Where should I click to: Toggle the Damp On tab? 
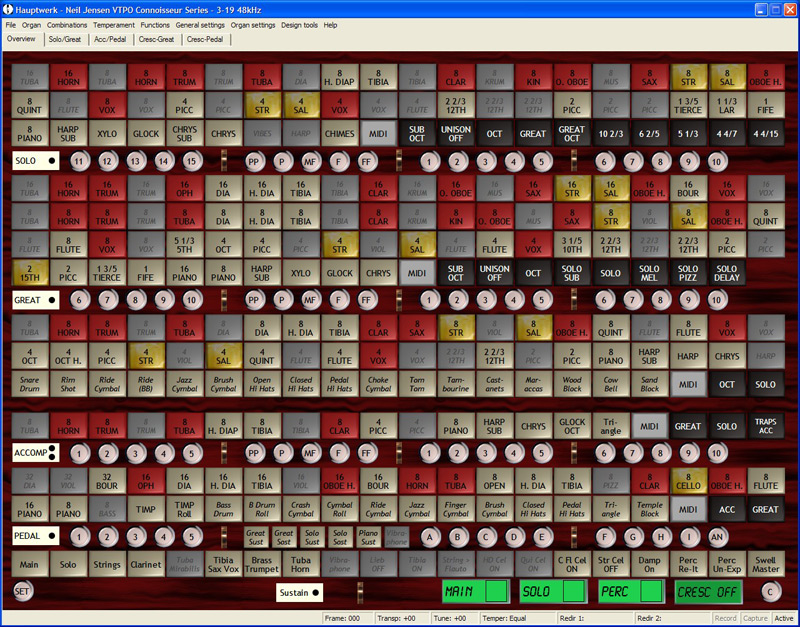pyautogui.click(x=649, y=564)
